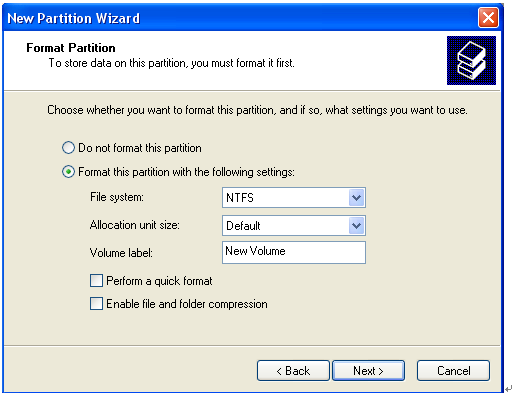Click the Volume label: caption text
Image resolution: width=515 pixels, height=400 pixels.
[121, 253]
